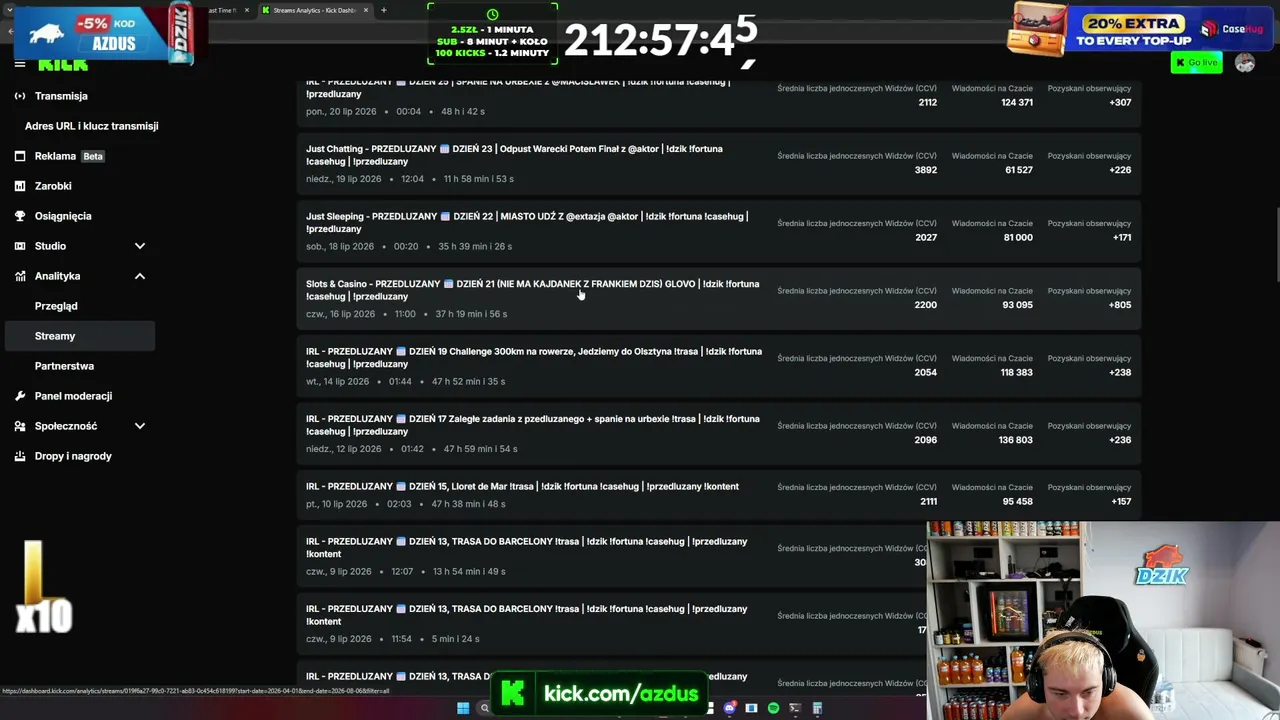Screen dimensions: 1280x720
Task: Click the CCV value 2111
Action: pyautogui.click(x=928, y=502)
